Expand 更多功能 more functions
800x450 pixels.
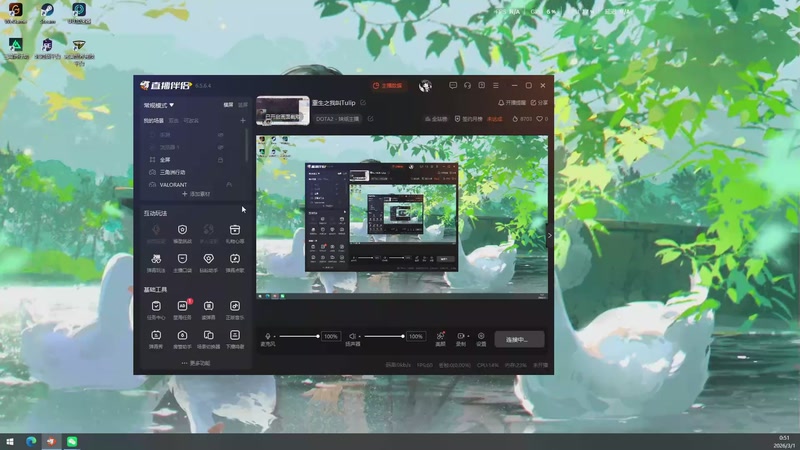coord(196,363)
